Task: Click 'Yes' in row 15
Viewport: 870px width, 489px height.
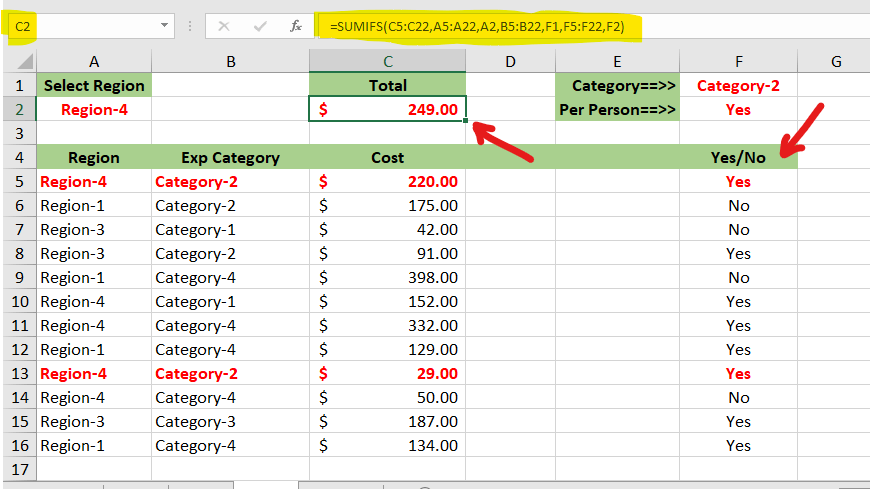Action: [739, 421]
